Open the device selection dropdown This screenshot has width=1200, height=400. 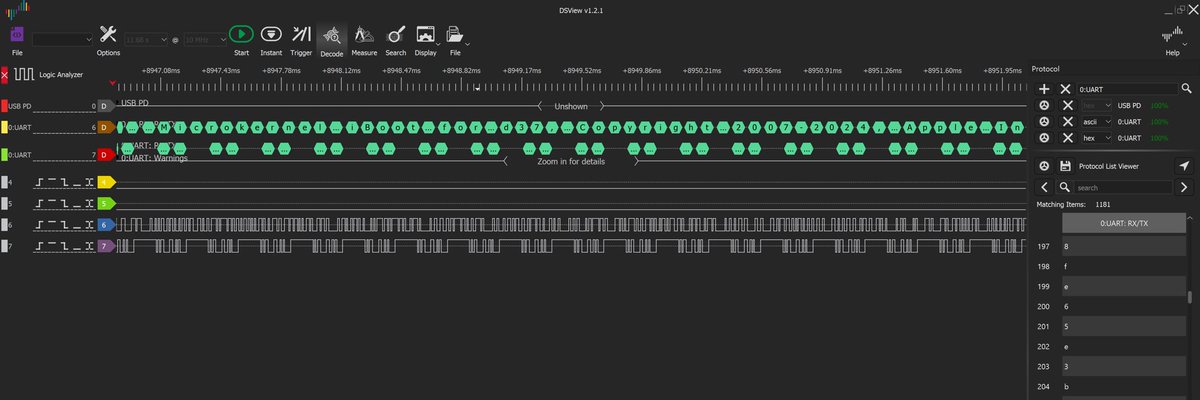(x=61, y=39)
